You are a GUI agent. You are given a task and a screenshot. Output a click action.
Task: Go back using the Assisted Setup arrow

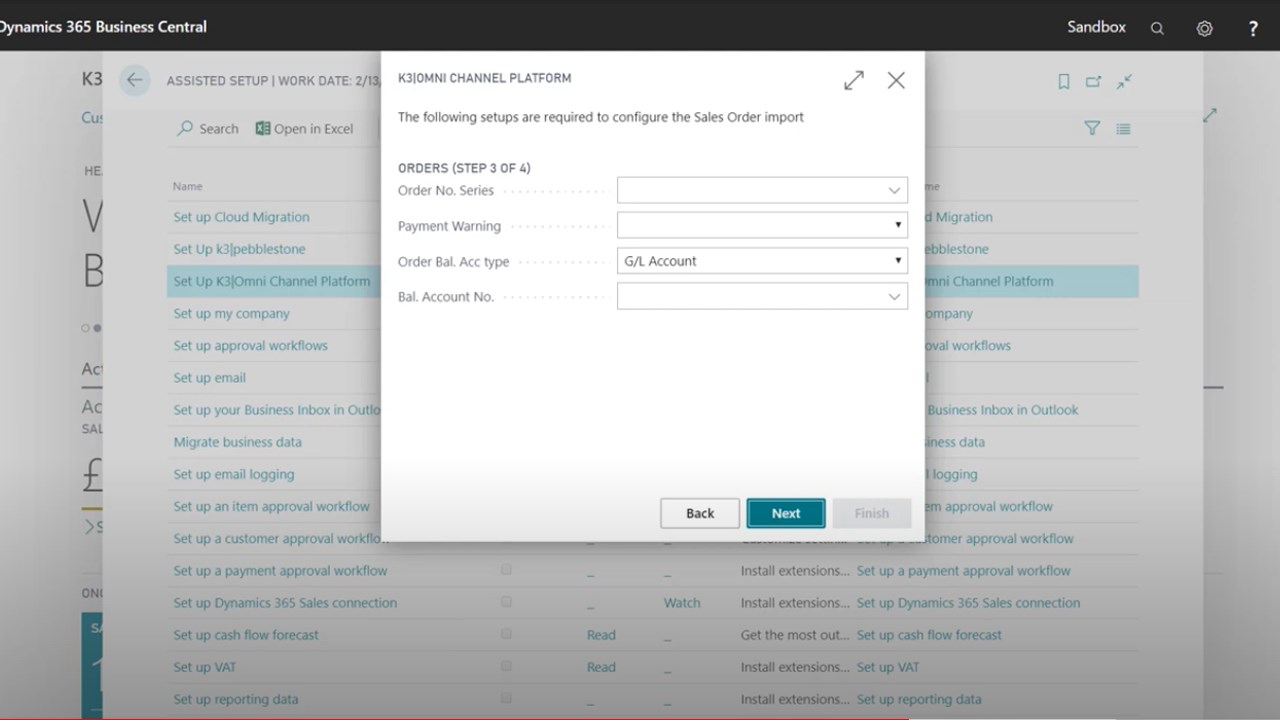tap(135, 81)
